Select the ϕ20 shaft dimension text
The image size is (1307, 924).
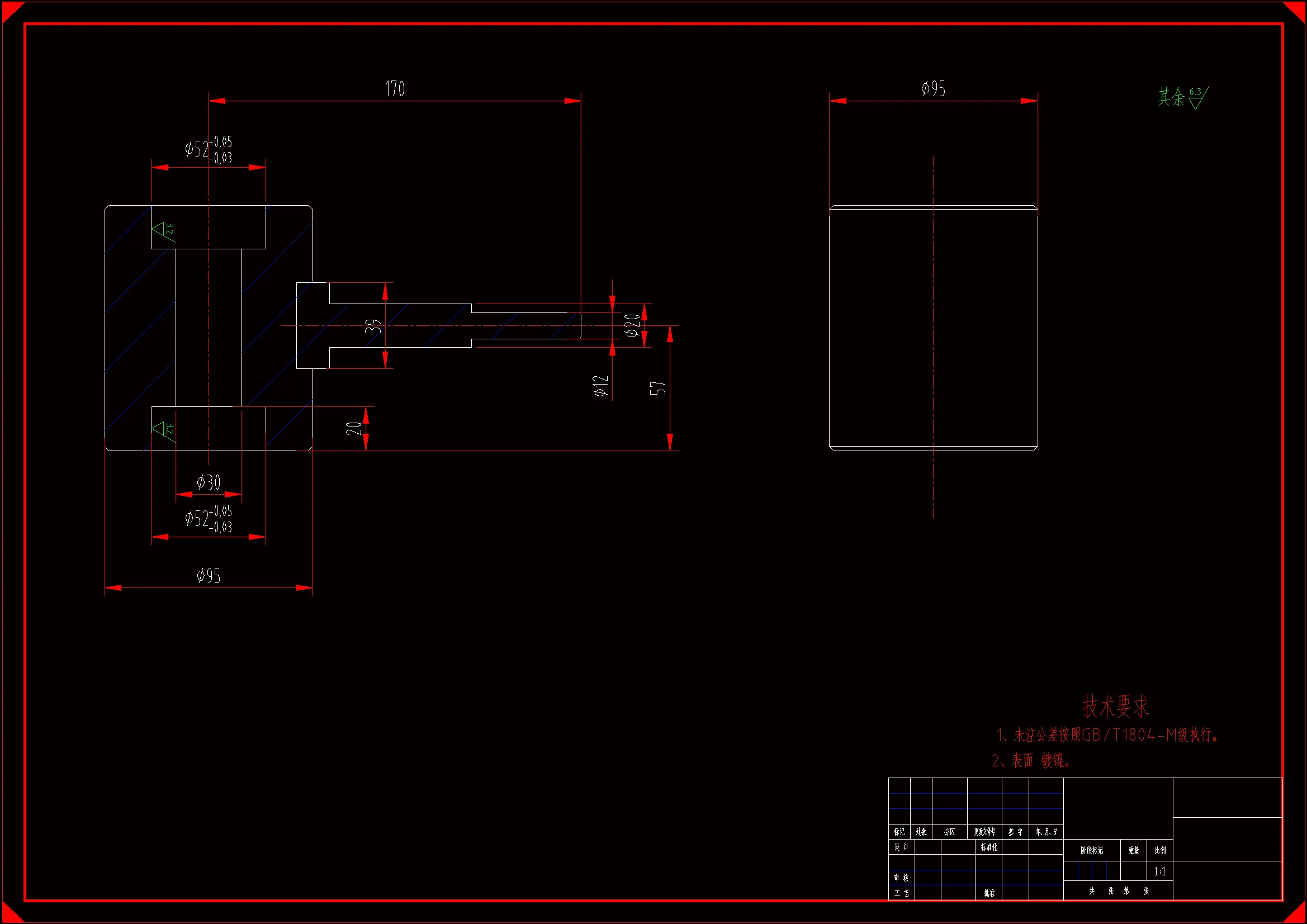[x=632, y=325]
